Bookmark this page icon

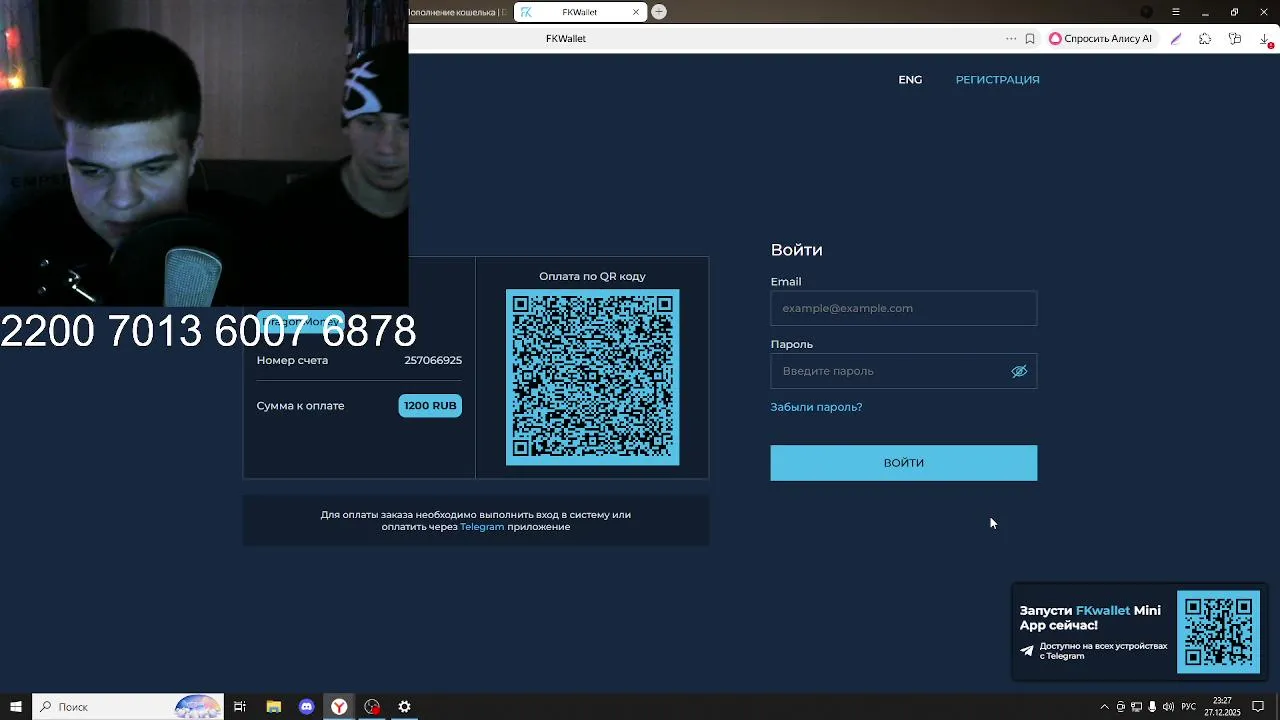pyautogui.click(x=1030, y=39)
